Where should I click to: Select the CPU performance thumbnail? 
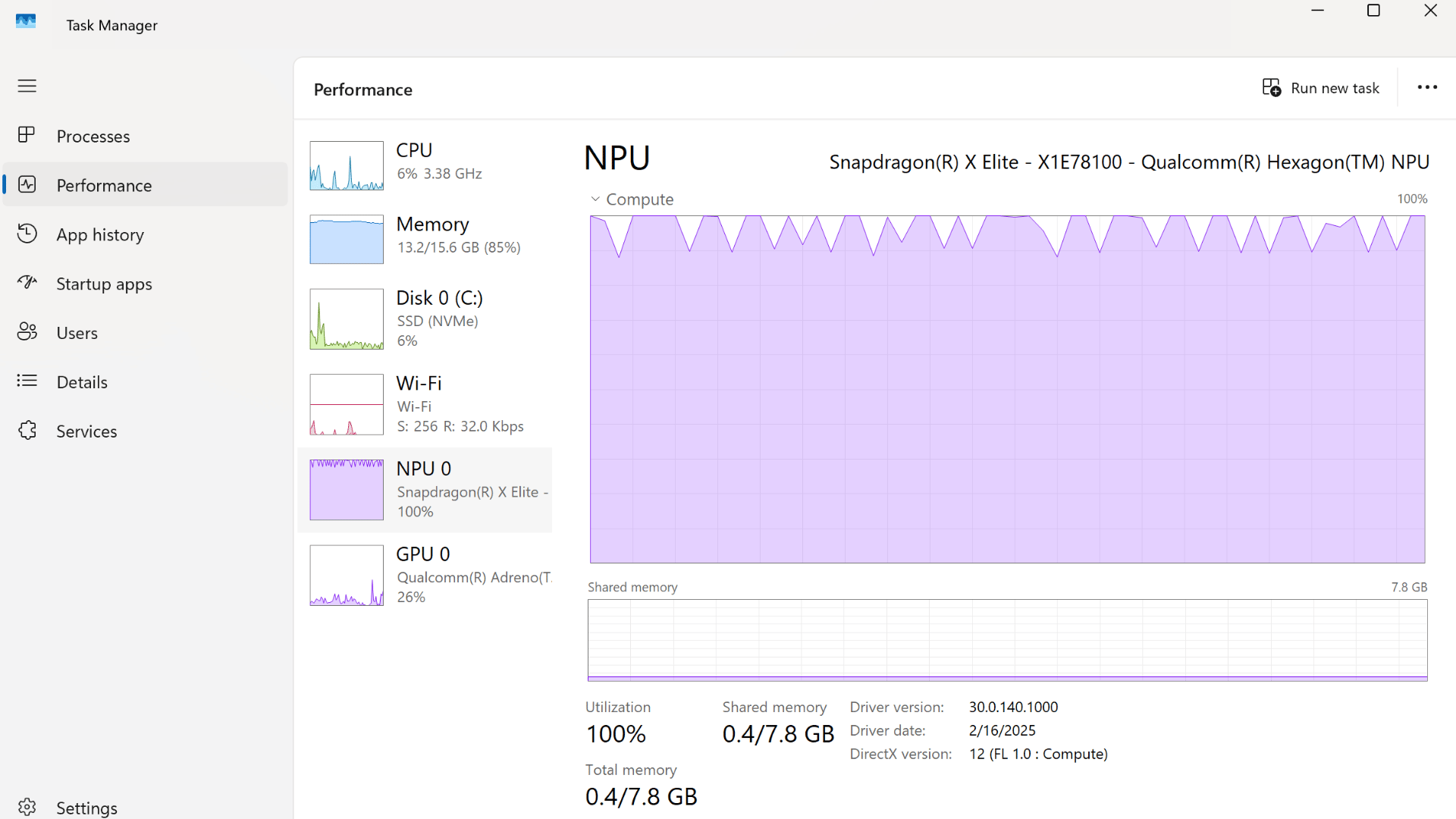347,165
